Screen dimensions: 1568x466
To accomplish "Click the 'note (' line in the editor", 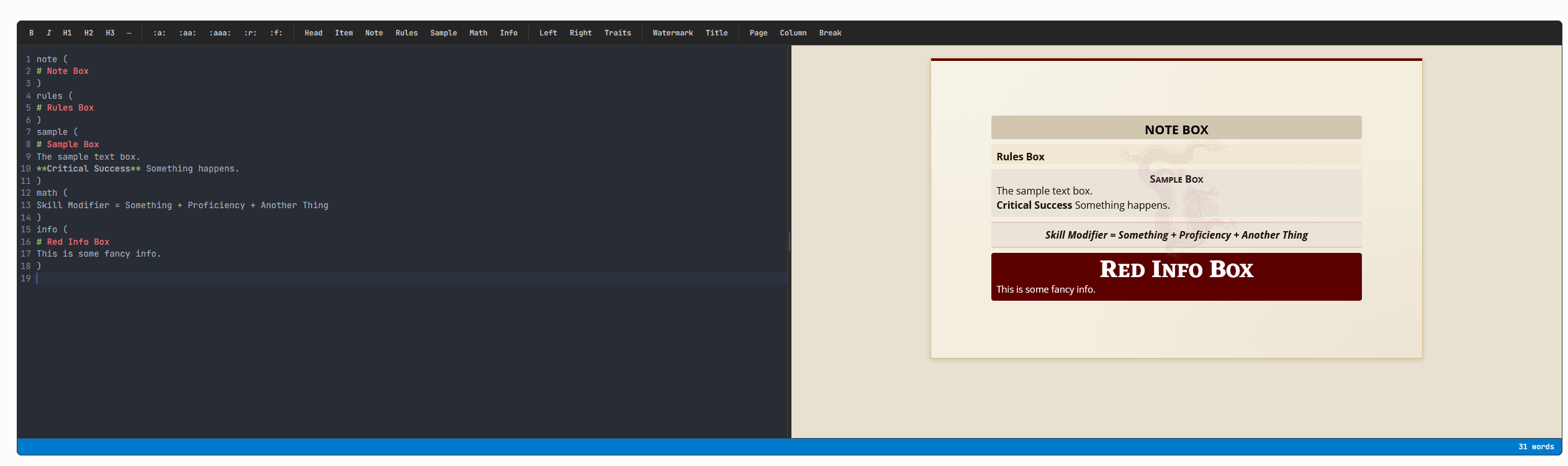I will tap(52, 60).
